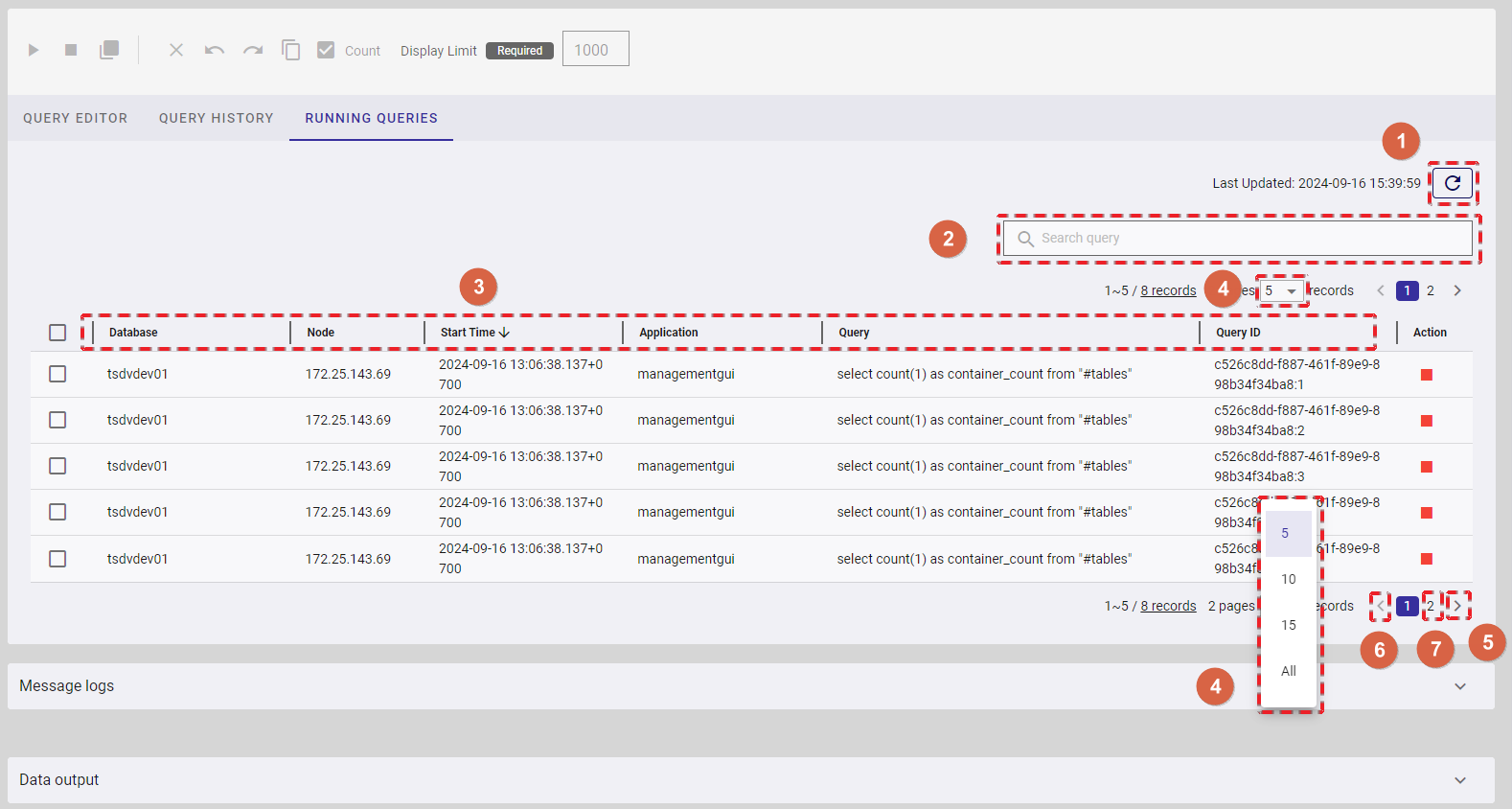
Task: Select the checkbox of the third query row
Action: click(57, 466)
